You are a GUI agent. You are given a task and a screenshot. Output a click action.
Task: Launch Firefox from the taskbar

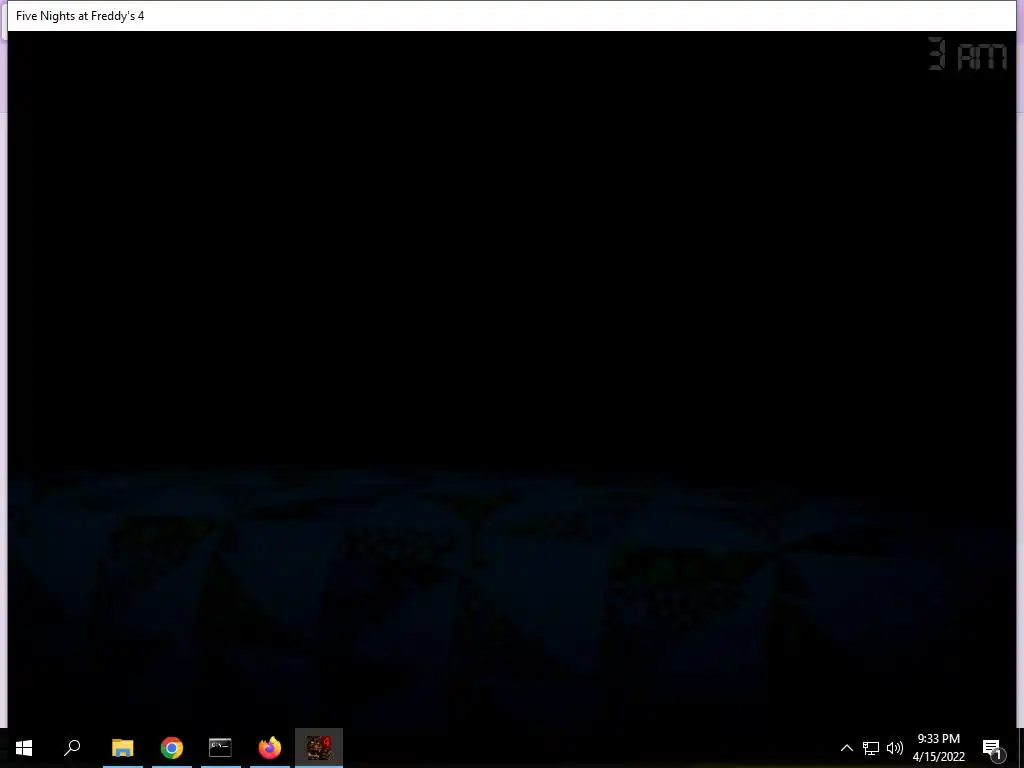pos(270,748)
